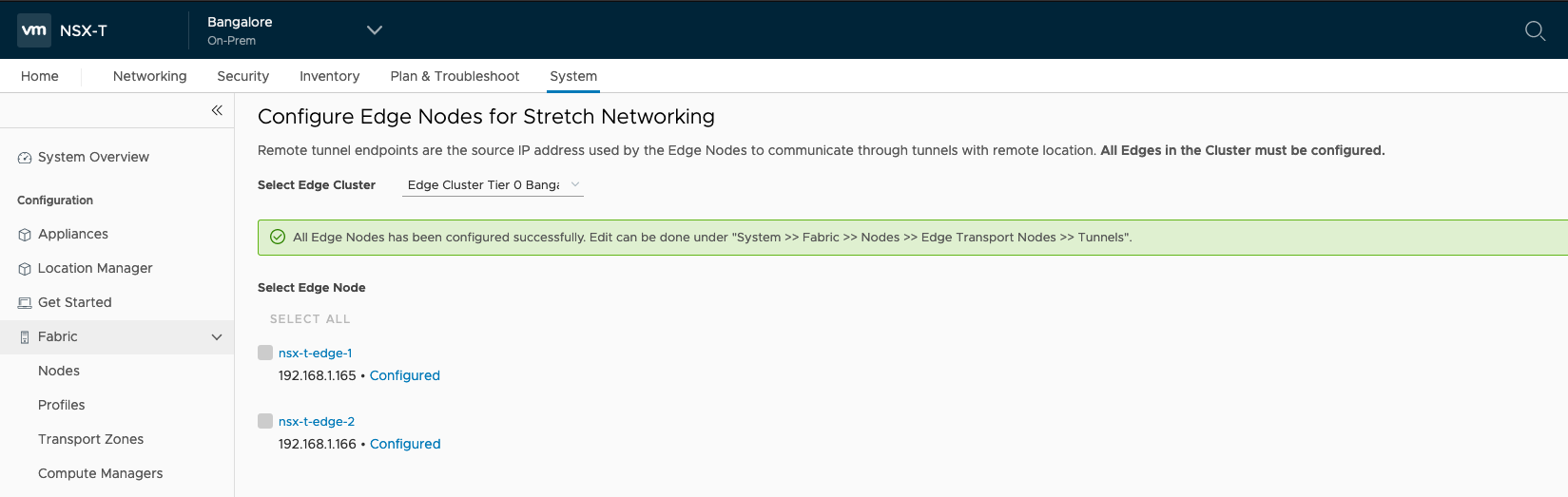Viewport: 1568px width, 497px height.
Task: Click the Fabric server icon
Action: click(25, 337)
